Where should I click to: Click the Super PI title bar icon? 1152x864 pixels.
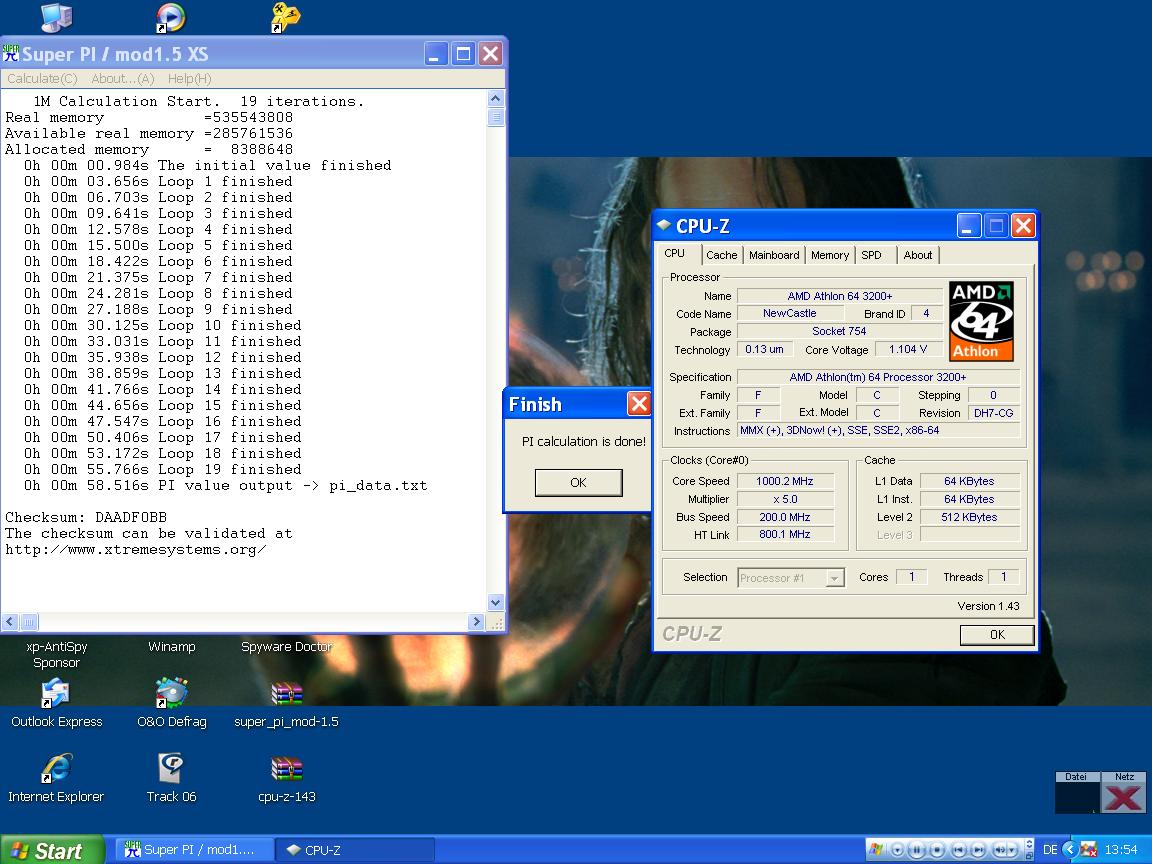click(11, 53)
